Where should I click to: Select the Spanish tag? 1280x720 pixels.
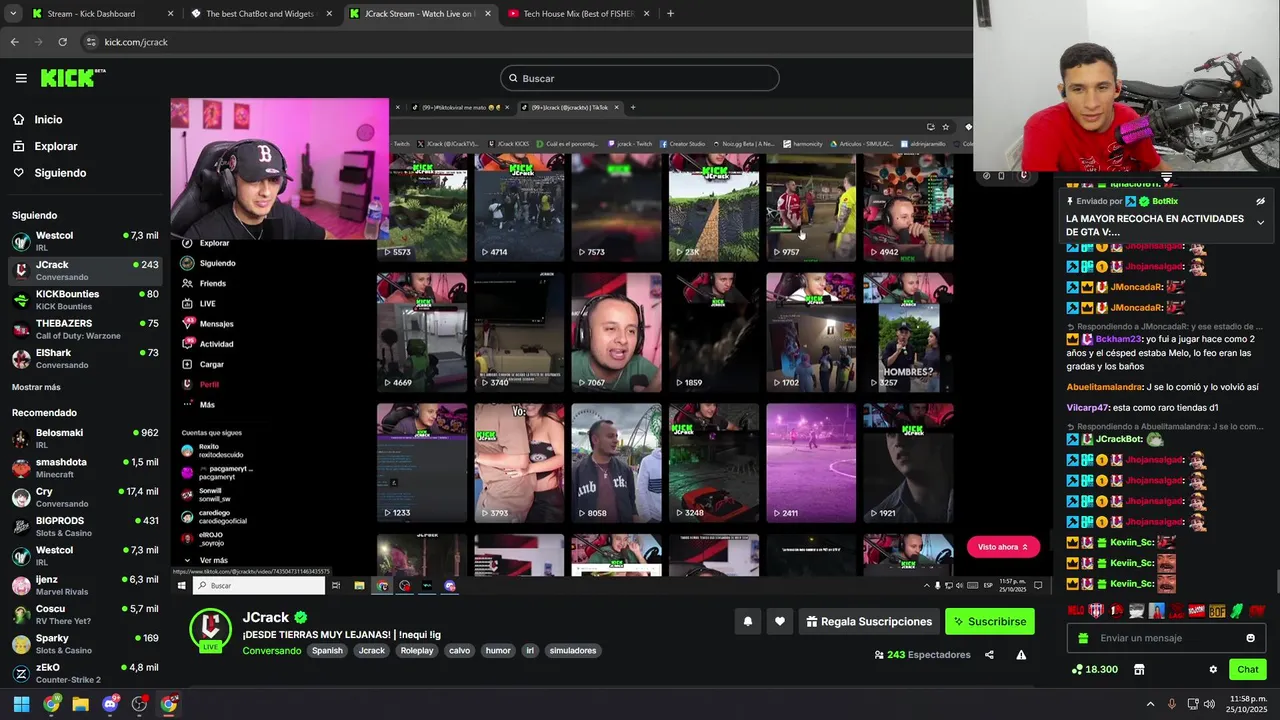[327, 650]
